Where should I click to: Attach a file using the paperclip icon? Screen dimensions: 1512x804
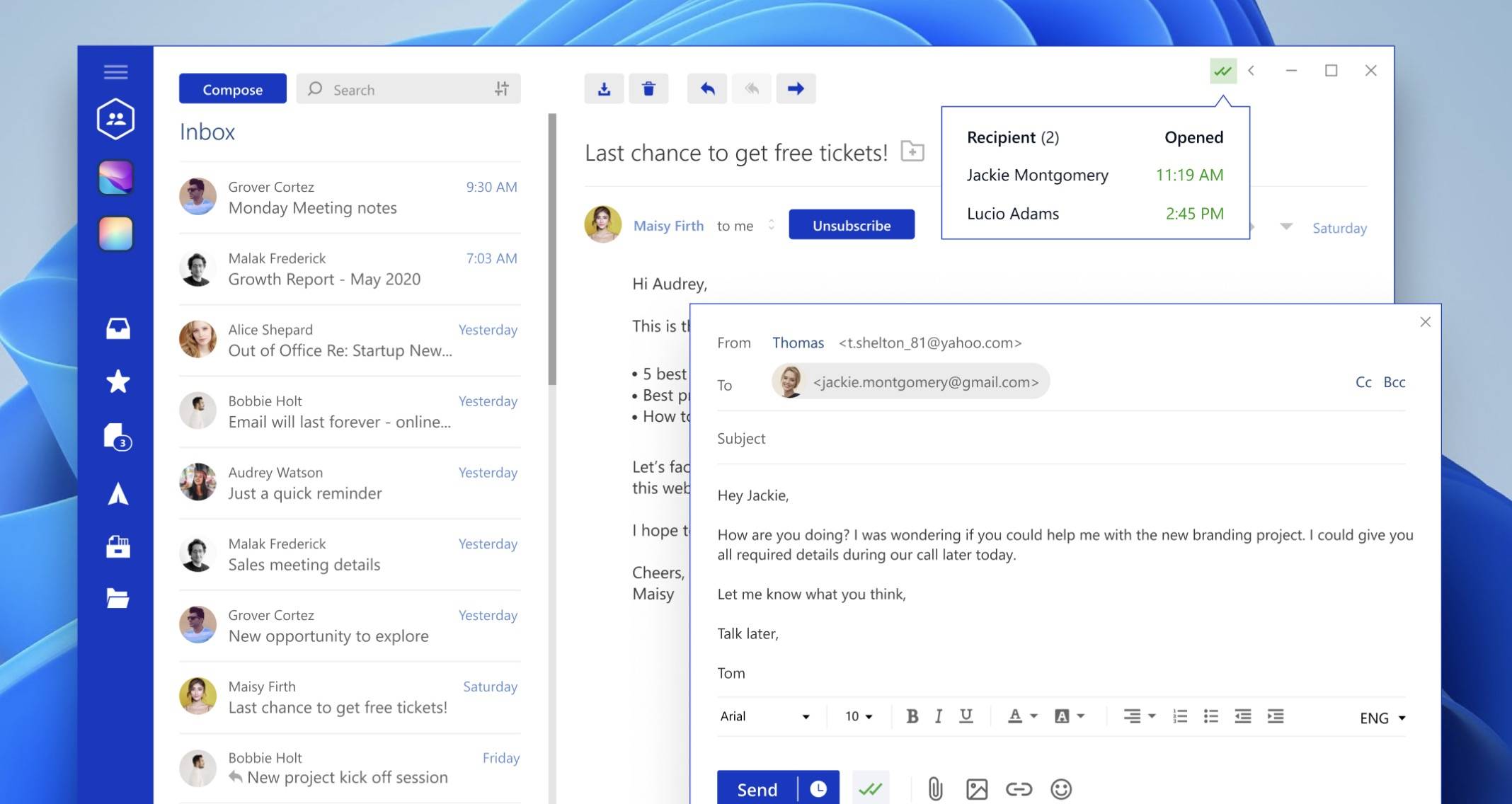click(935, 788)
